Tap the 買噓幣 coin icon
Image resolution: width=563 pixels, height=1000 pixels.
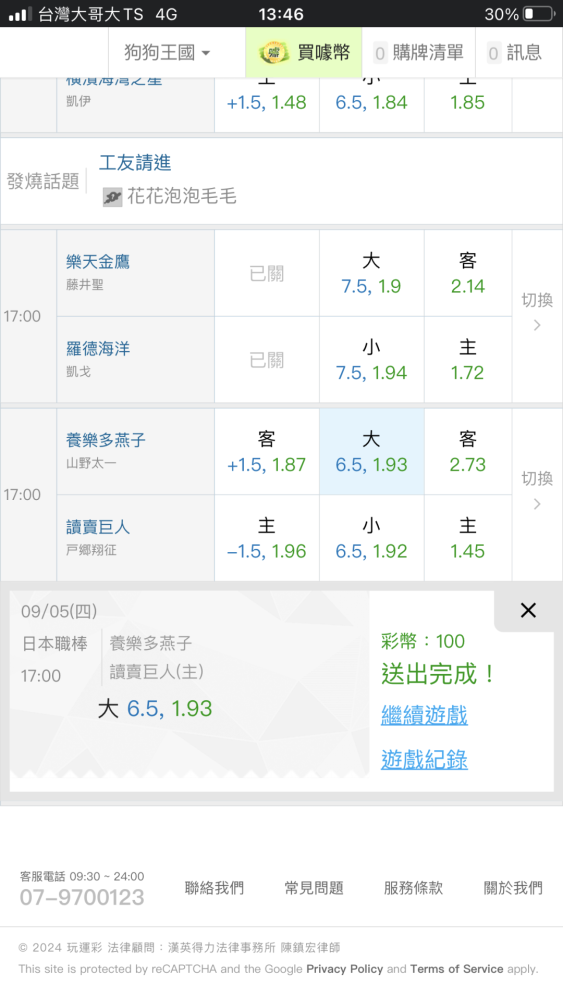(274, 53)
